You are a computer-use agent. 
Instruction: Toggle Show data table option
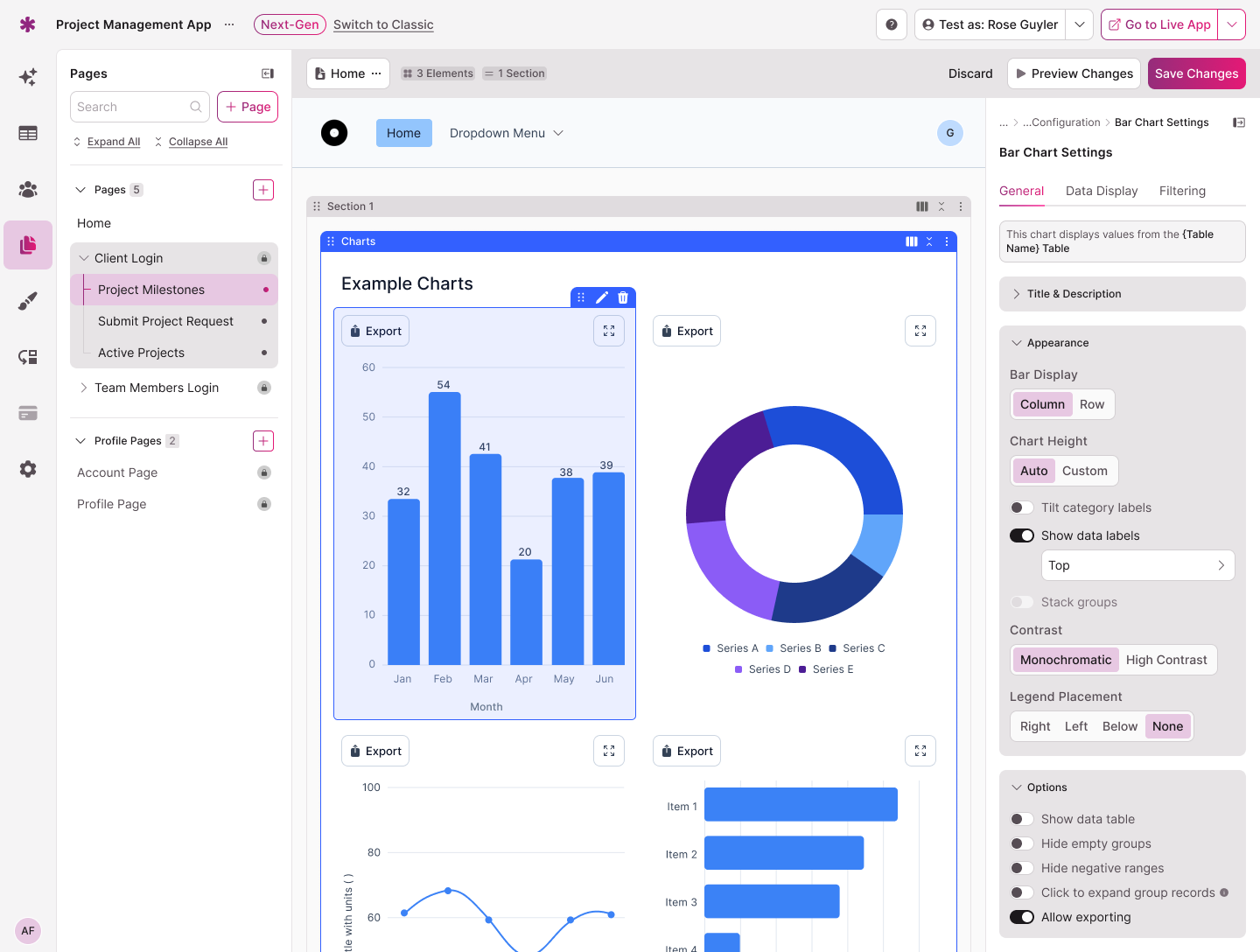(1021, 819)
